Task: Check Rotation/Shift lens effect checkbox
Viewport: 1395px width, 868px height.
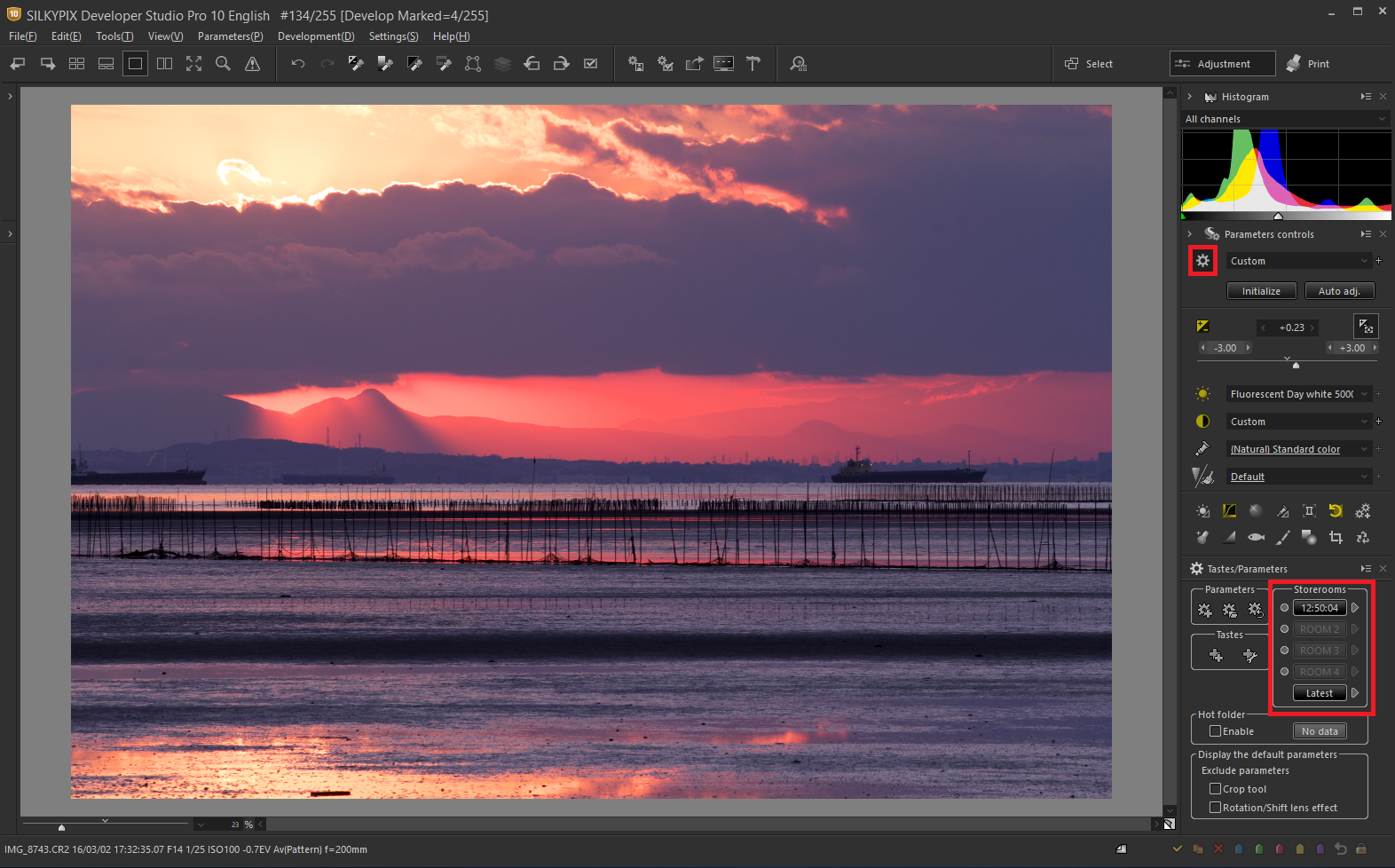Action: click(1215, 808)
